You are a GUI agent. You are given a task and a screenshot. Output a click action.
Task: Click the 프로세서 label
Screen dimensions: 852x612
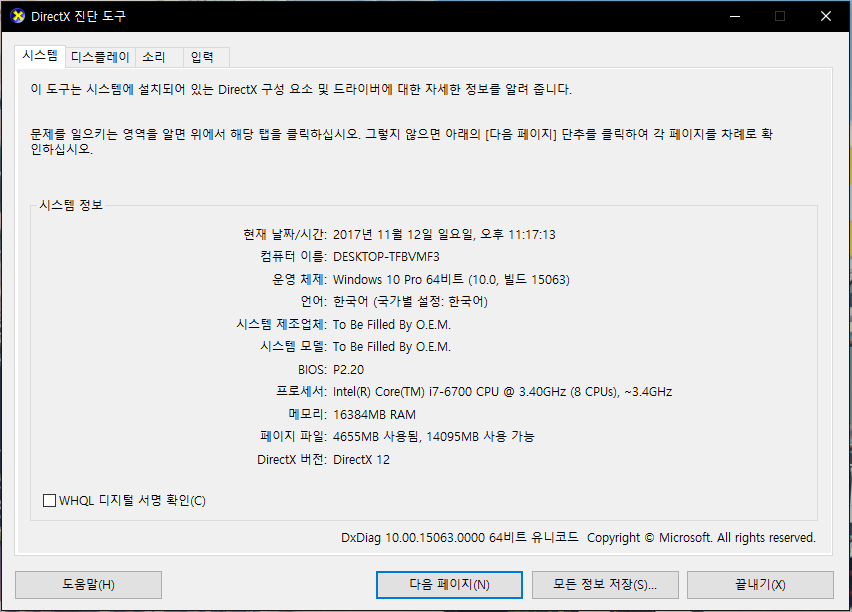pyautogui.click(x=301, y=392)
